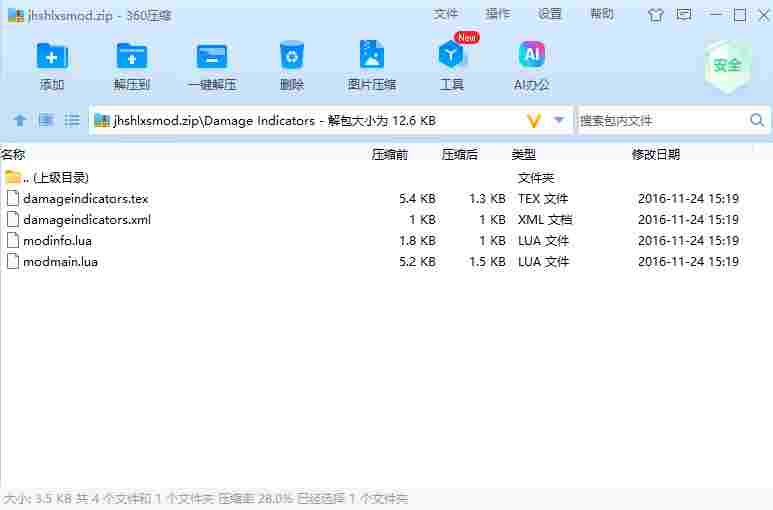Open the 文件 menu
Viewport: 773px width, 510px height.
pyautogui.click(x=446, y=14)
